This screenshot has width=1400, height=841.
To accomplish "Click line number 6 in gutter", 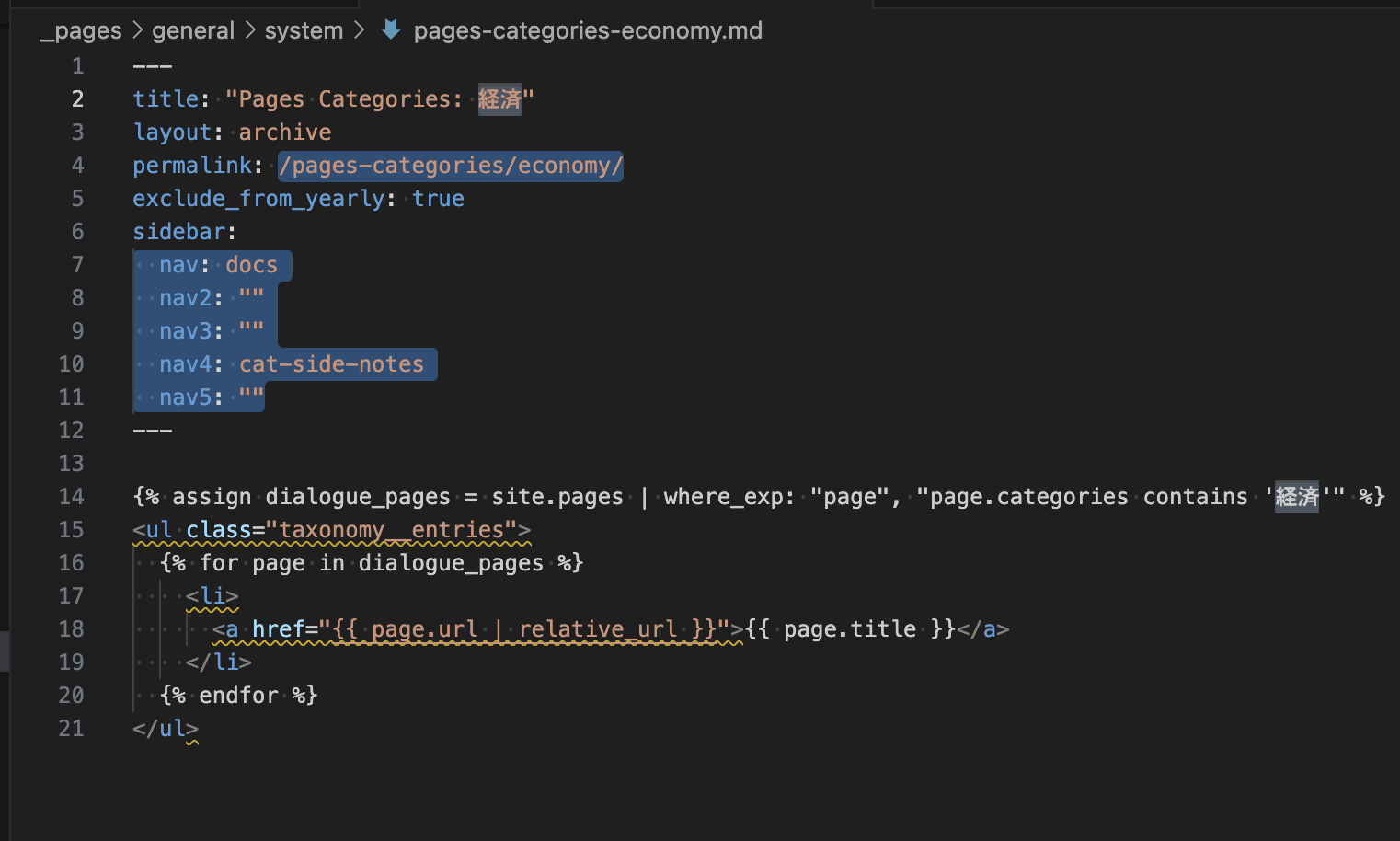I will (77, 232).
